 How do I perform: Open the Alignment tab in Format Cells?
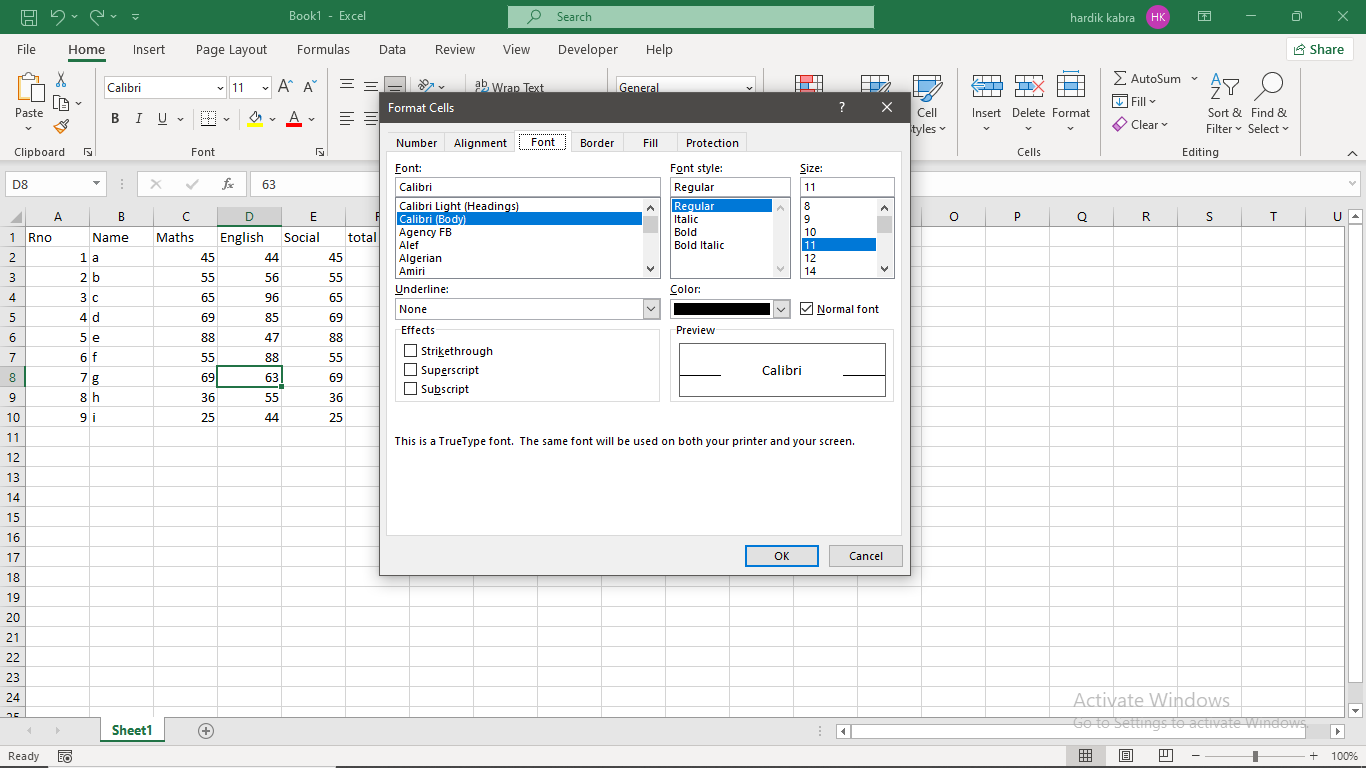tap(480, 143)
